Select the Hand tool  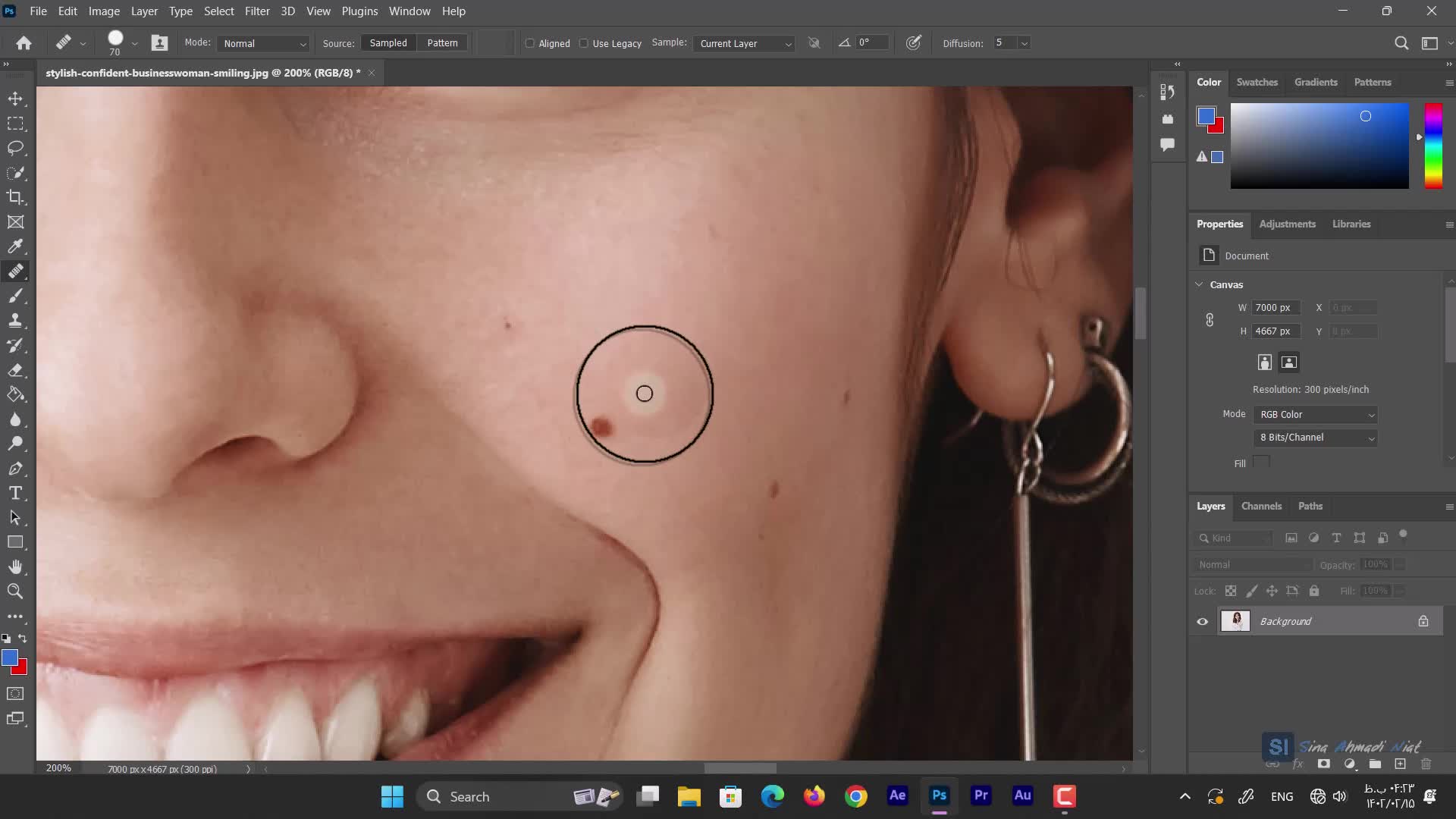(x=15, y=566)
